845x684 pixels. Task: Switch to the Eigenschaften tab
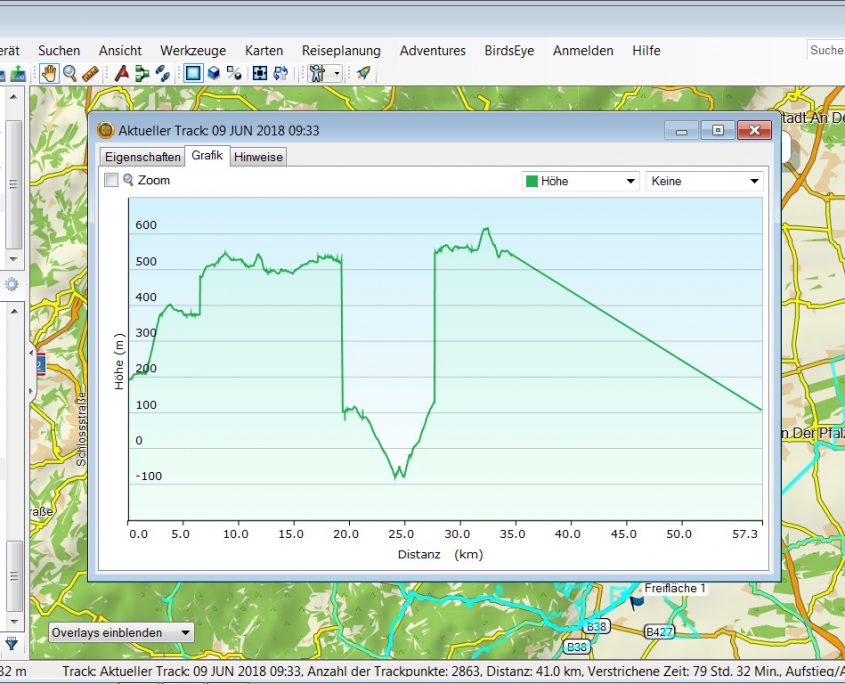click(x=143, y=157)
